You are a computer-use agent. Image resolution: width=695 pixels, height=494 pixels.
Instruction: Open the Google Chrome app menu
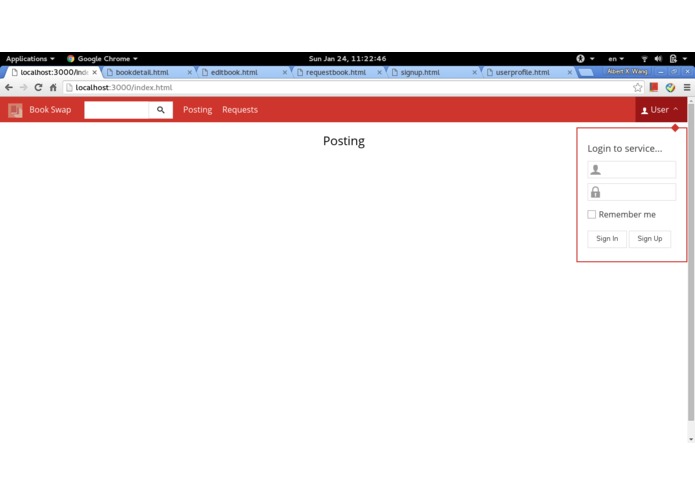click(x=102, y=58)
